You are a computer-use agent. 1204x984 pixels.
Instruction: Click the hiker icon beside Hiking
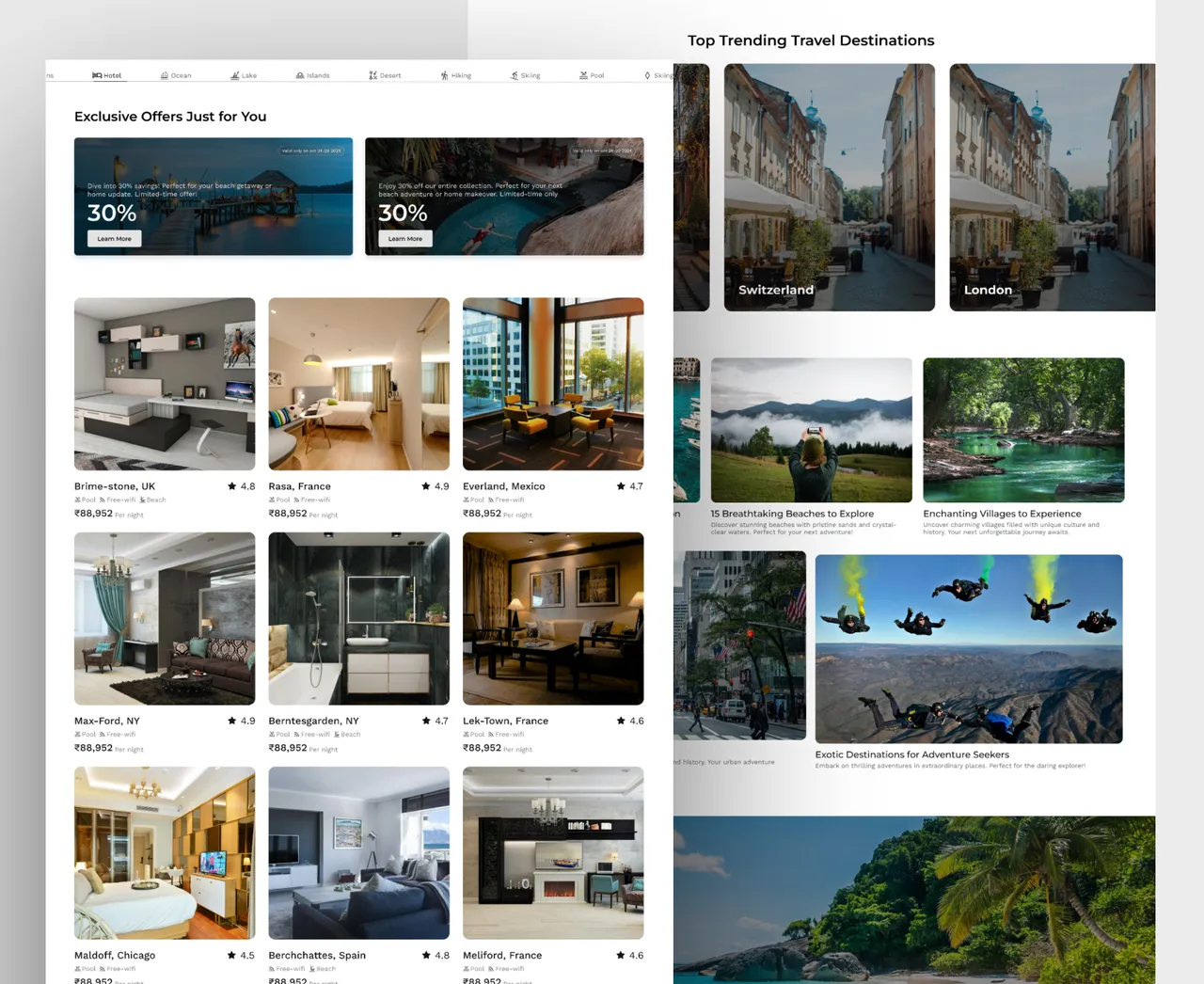coord(445,75)
